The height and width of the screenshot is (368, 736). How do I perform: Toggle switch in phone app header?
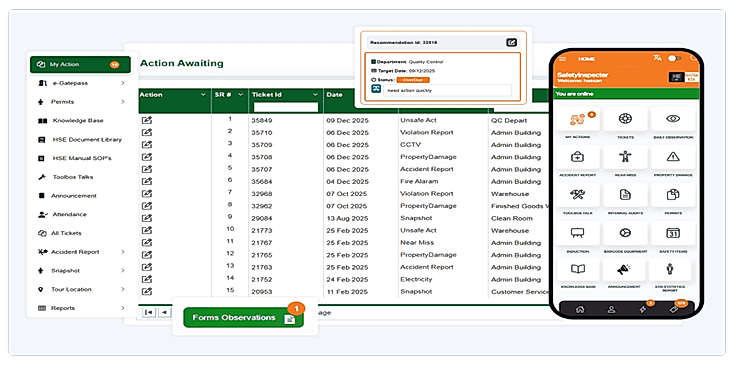[675, 58]
